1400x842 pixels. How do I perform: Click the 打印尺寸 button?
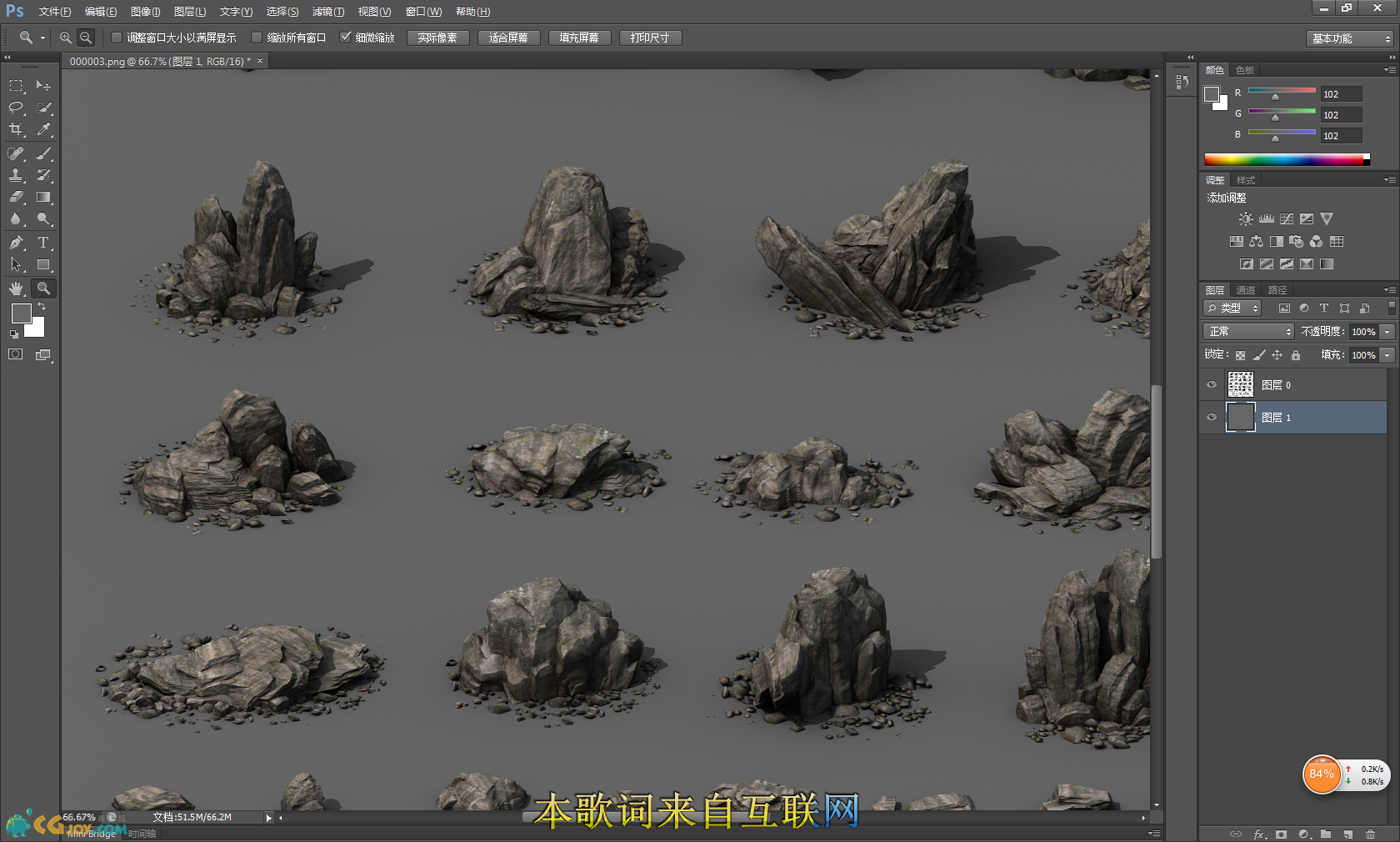[x=650, y=38]
